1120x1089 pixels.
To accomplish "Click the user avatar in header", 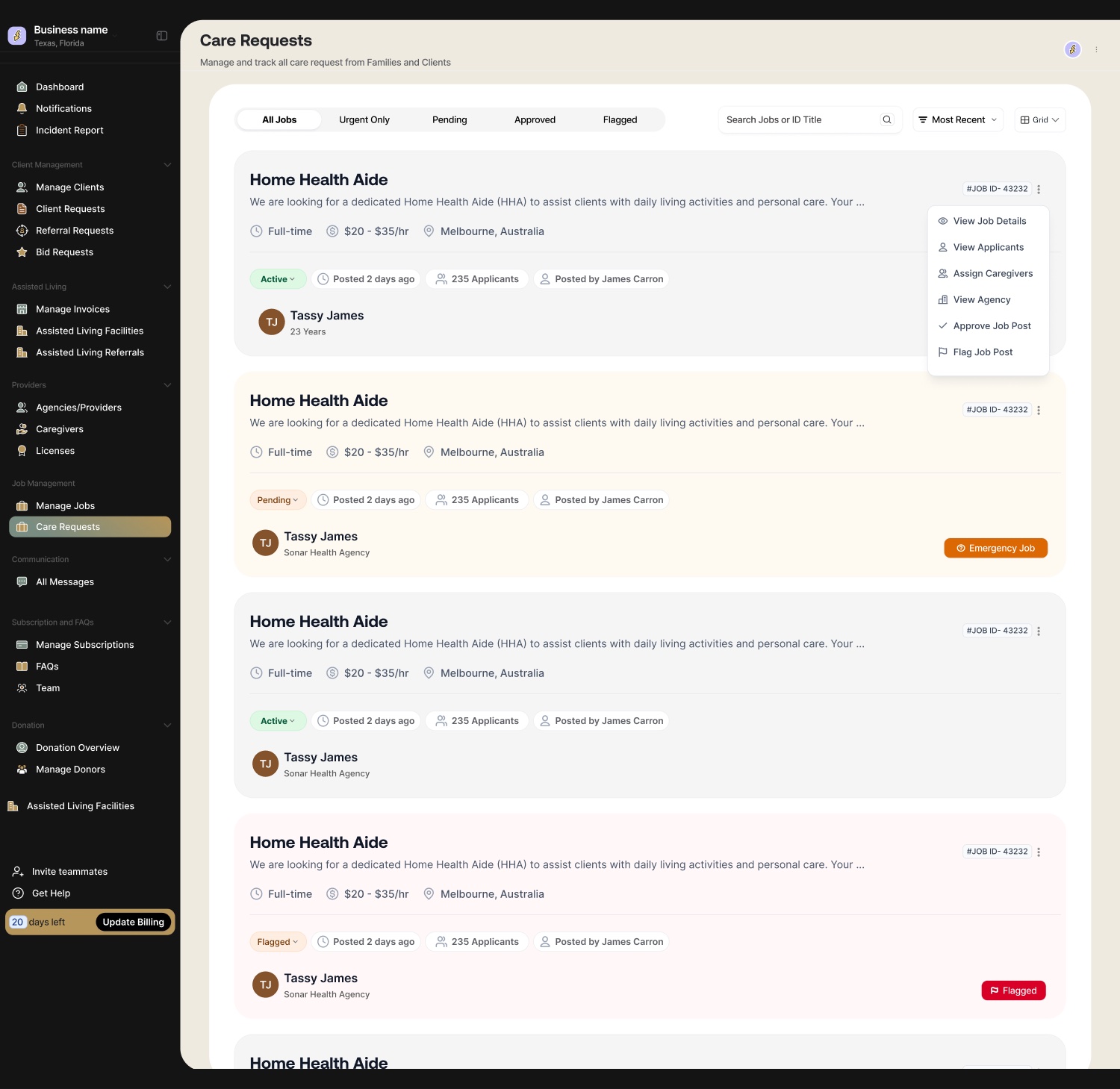I will click(x=1073, y=49).
